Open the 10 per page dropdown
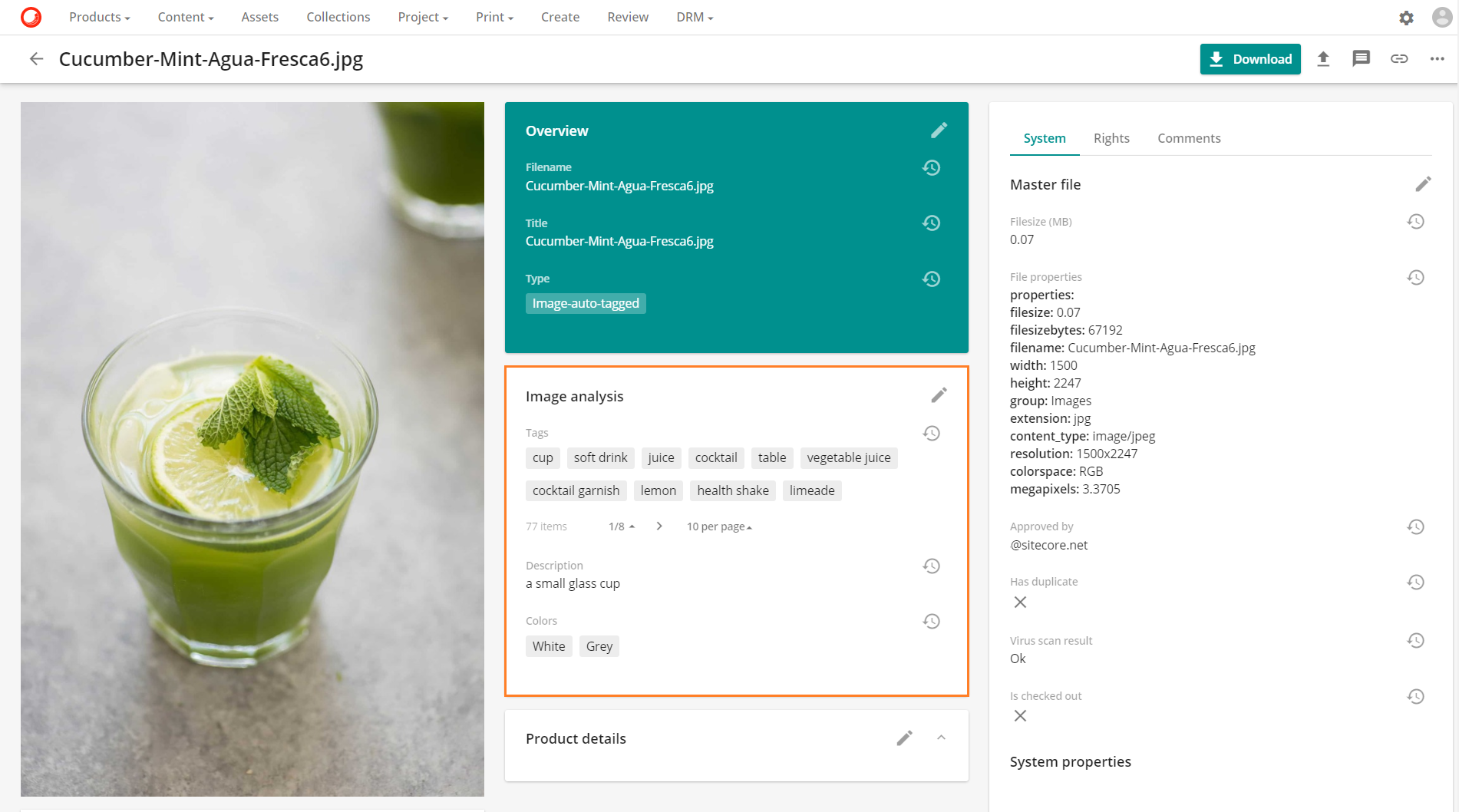 pos(718,526)
